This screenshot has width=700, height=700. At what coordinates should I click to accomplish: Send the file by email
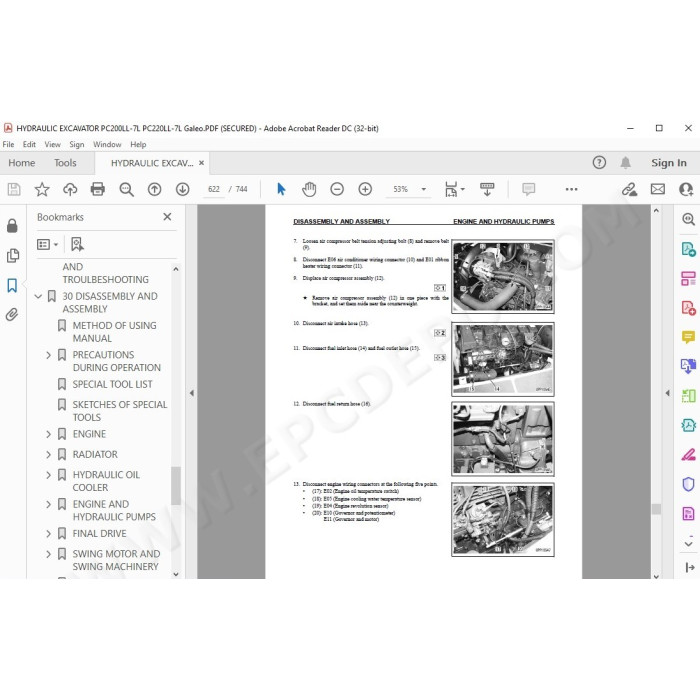[x=658, y=189]
